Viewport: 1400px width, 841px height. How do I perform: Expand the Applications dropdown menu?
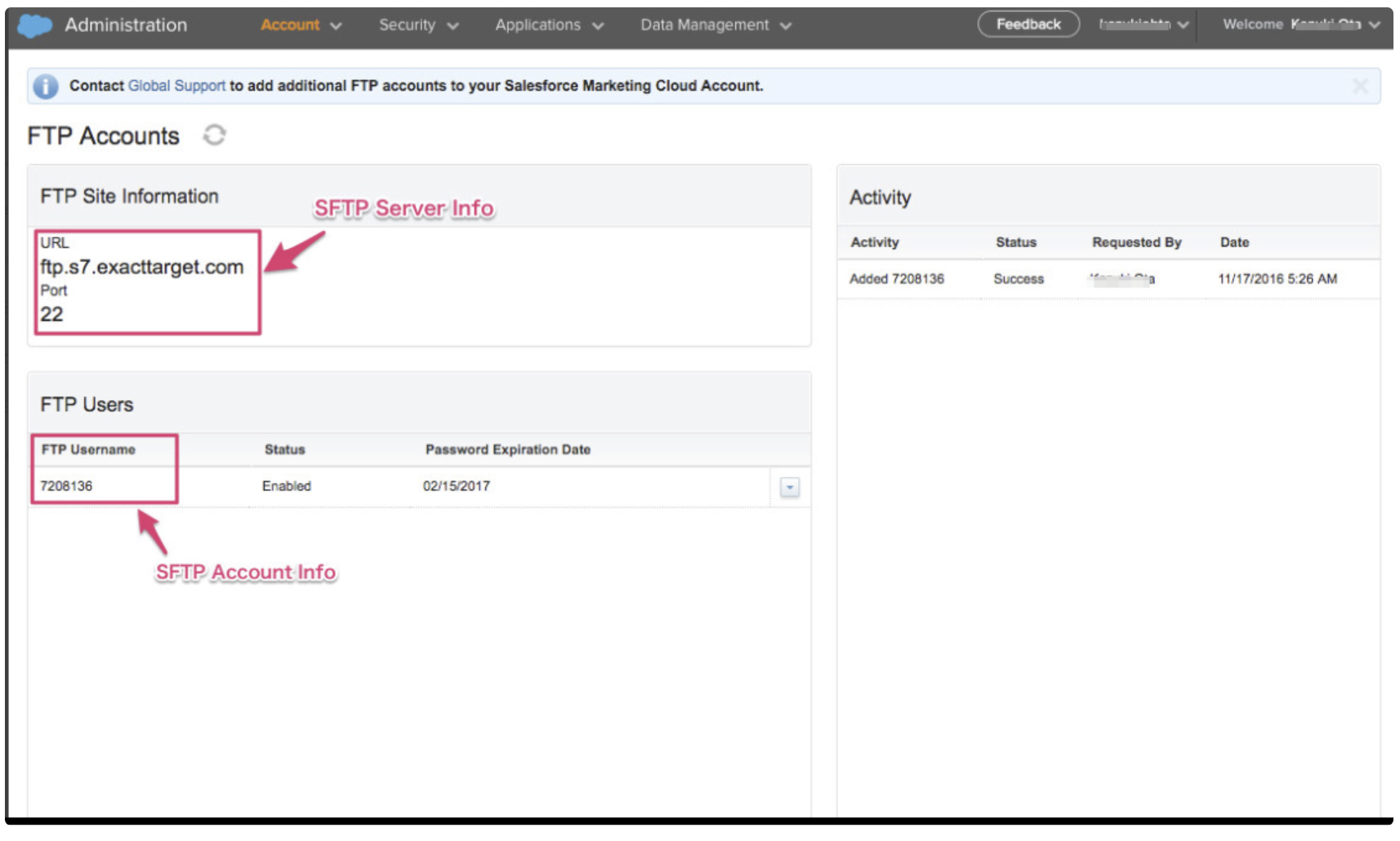coord(549,25)
